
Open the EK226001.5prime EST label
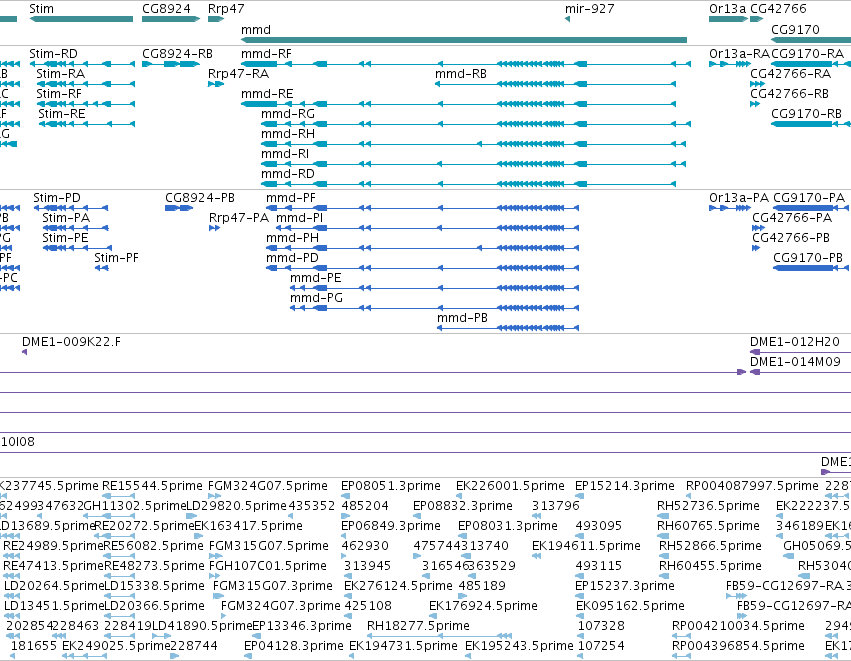tap(510, 486)
